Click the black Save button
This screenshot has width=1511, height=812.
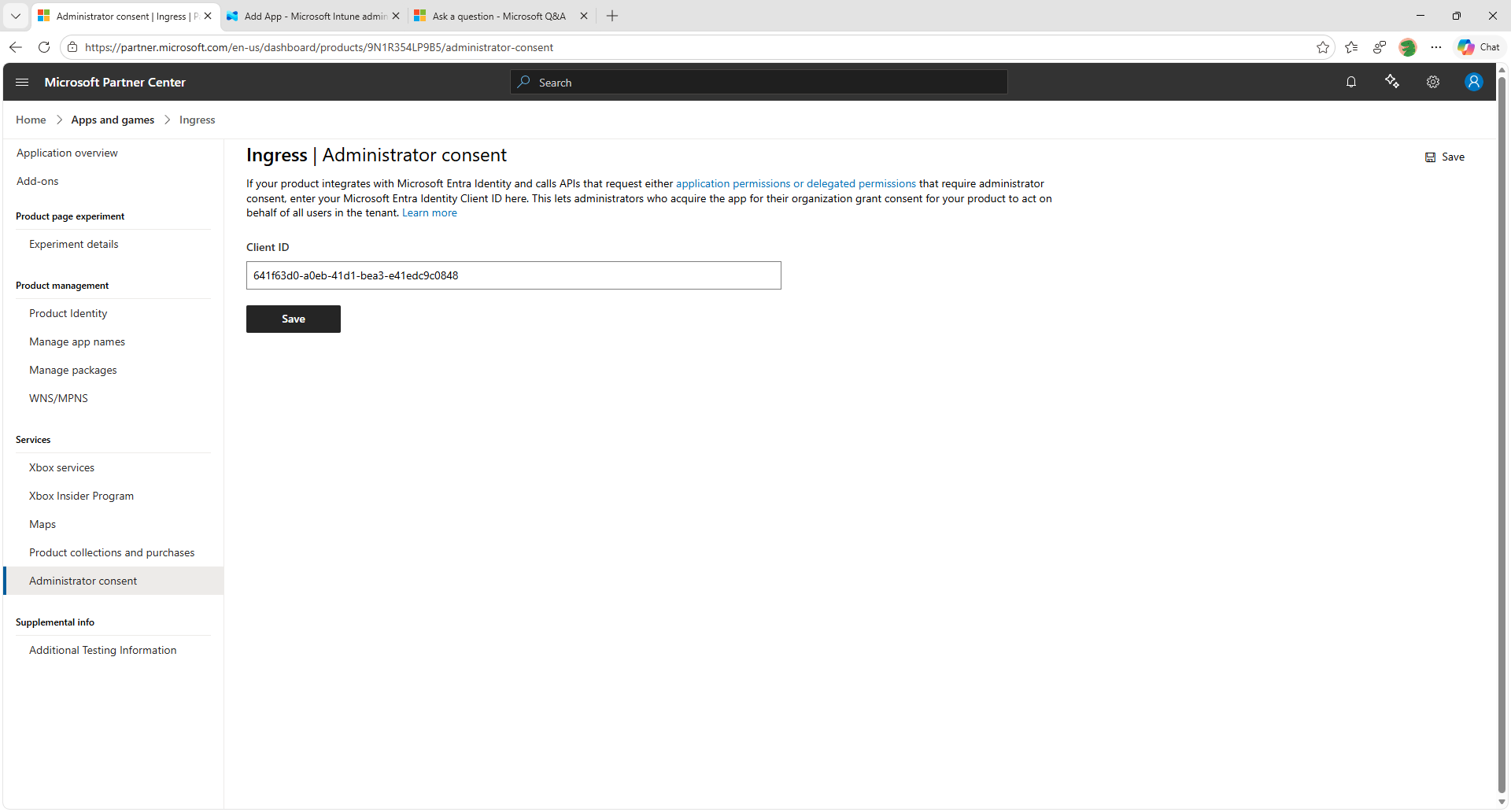tap(294, 319)
